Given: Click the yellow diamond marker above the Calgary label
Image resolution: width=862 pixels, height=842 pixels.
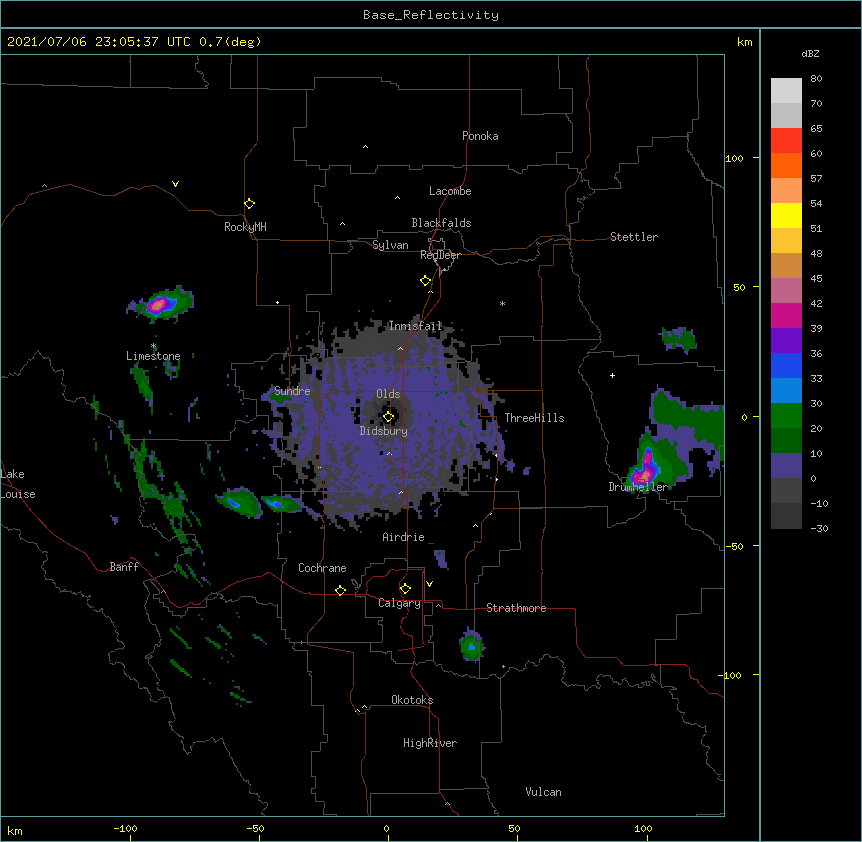Looking at the screenshot, I should (405, 589).
